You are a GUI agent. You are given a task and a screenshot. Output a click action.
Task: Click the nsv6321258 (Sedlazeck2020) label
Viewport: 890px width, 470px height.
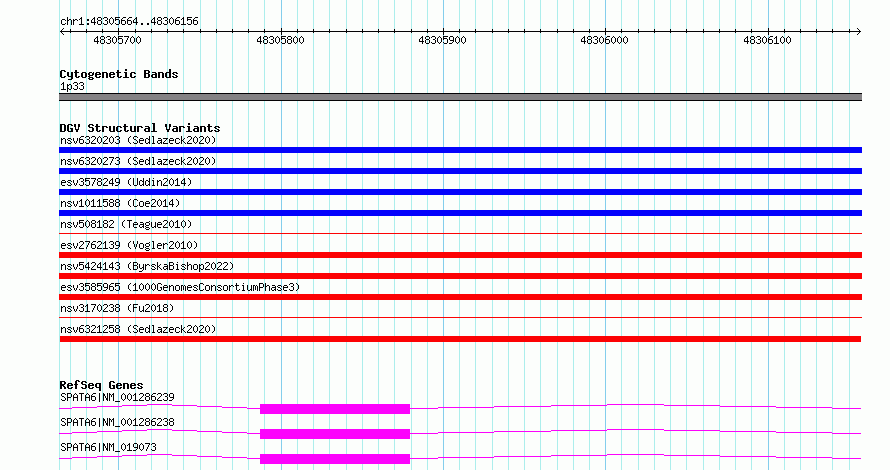(x=138, y=329)
